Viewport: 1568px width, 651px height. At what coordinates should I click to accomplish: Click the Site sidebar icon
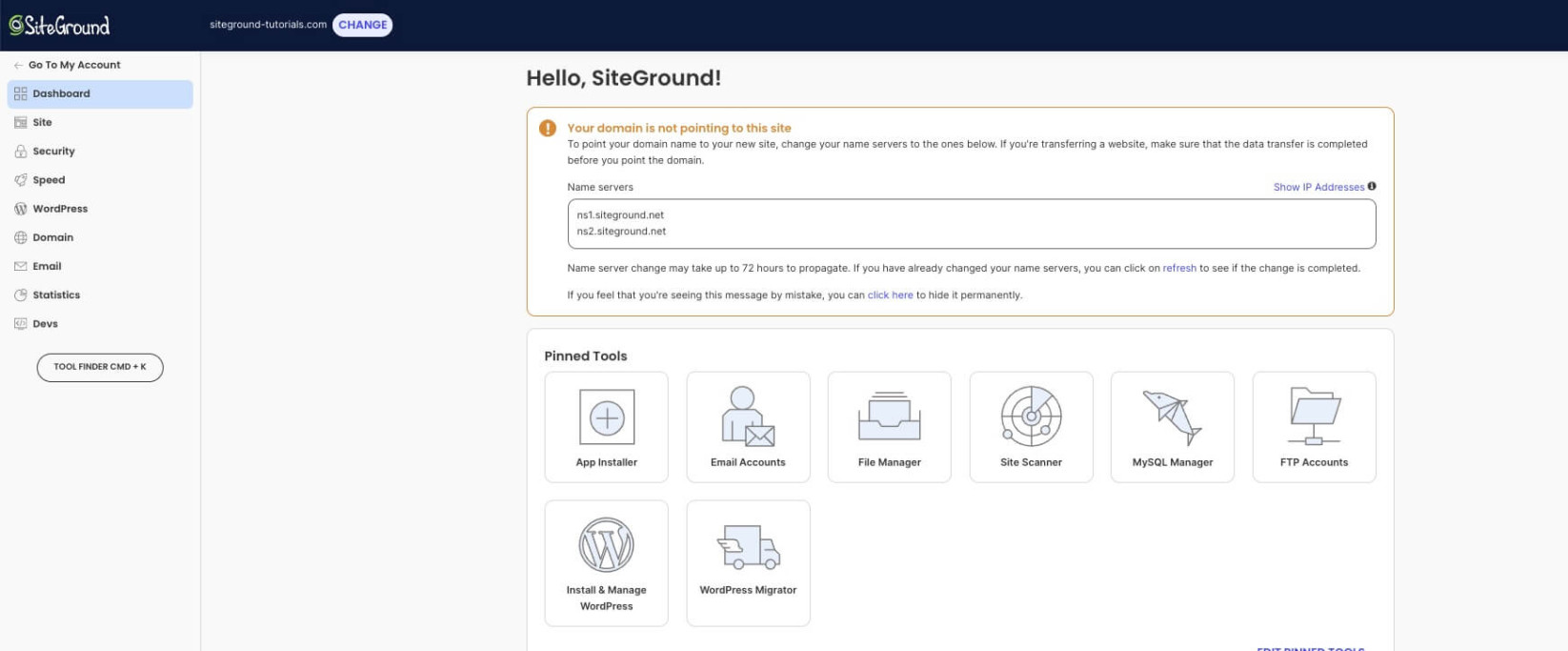[x=21, y=122]
